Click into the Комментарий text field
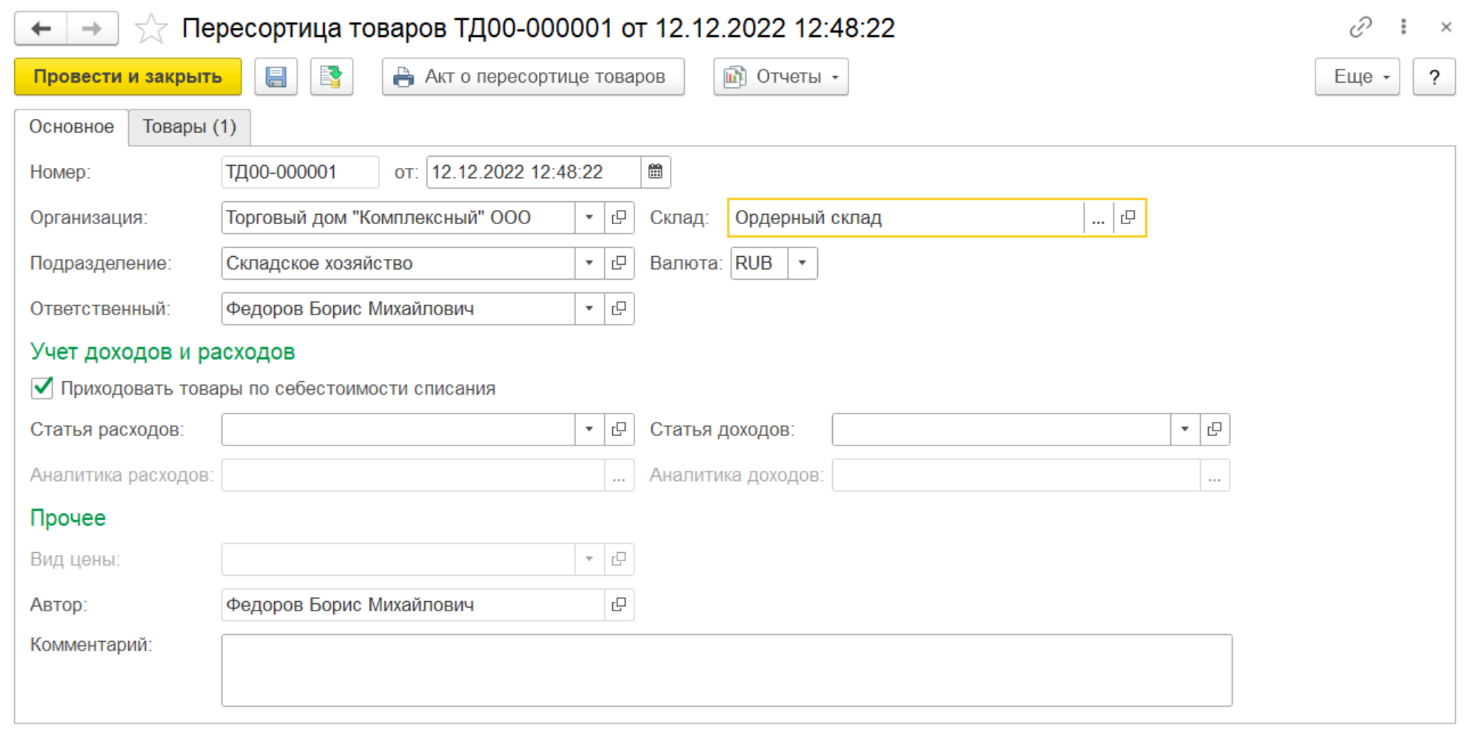 click(x=726, y=670)
